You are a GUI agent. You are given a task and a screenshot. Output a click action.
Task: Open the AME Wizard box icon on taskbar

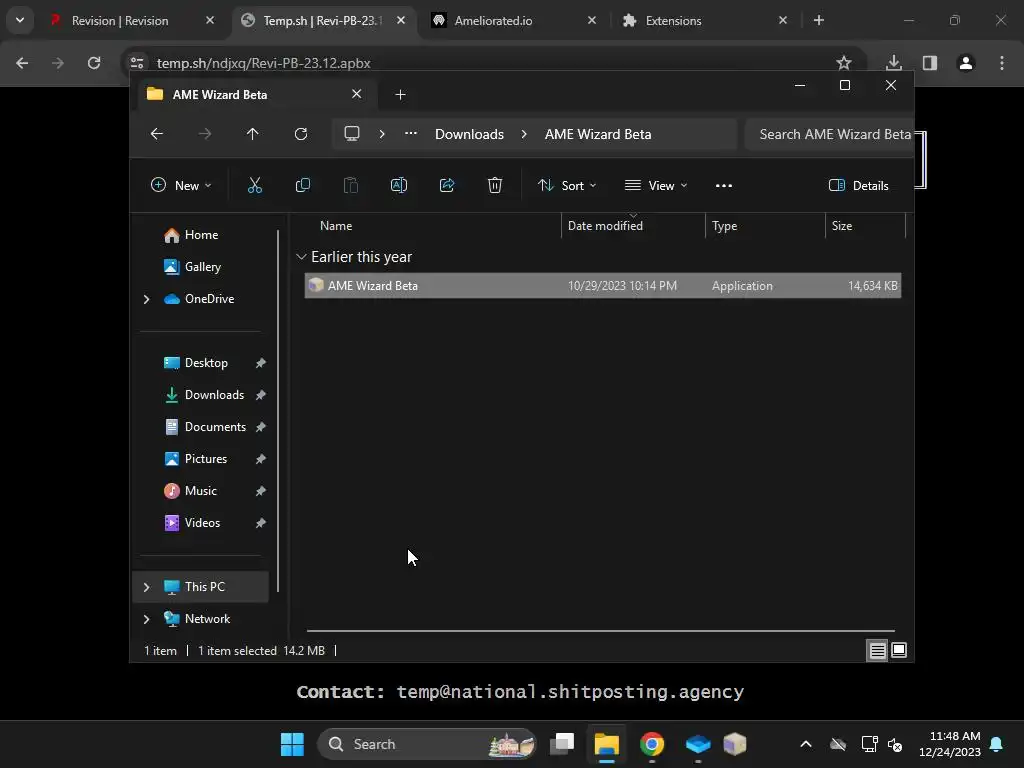click(x=735, y=744)
